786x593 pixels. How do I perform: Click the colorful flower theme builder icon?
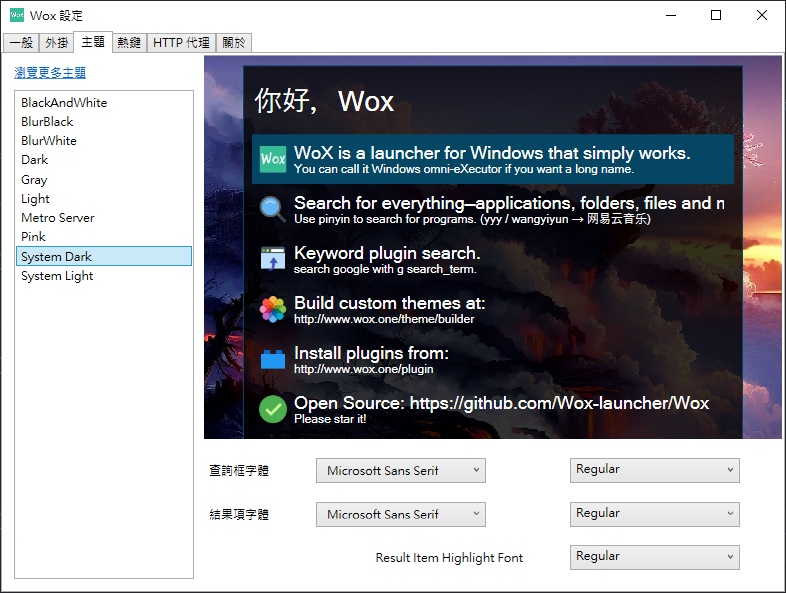coord(273,309)
